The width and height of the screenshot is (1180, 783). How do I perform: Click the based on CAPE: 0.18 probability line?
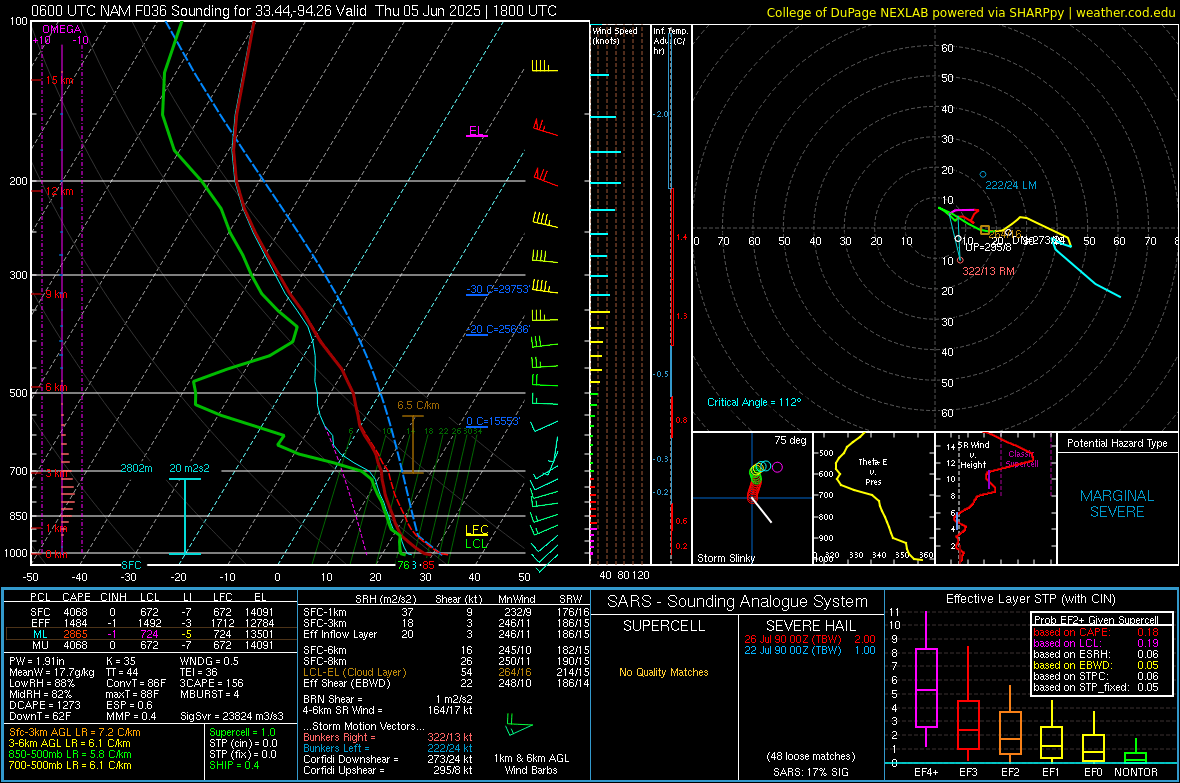point(1096,632)
